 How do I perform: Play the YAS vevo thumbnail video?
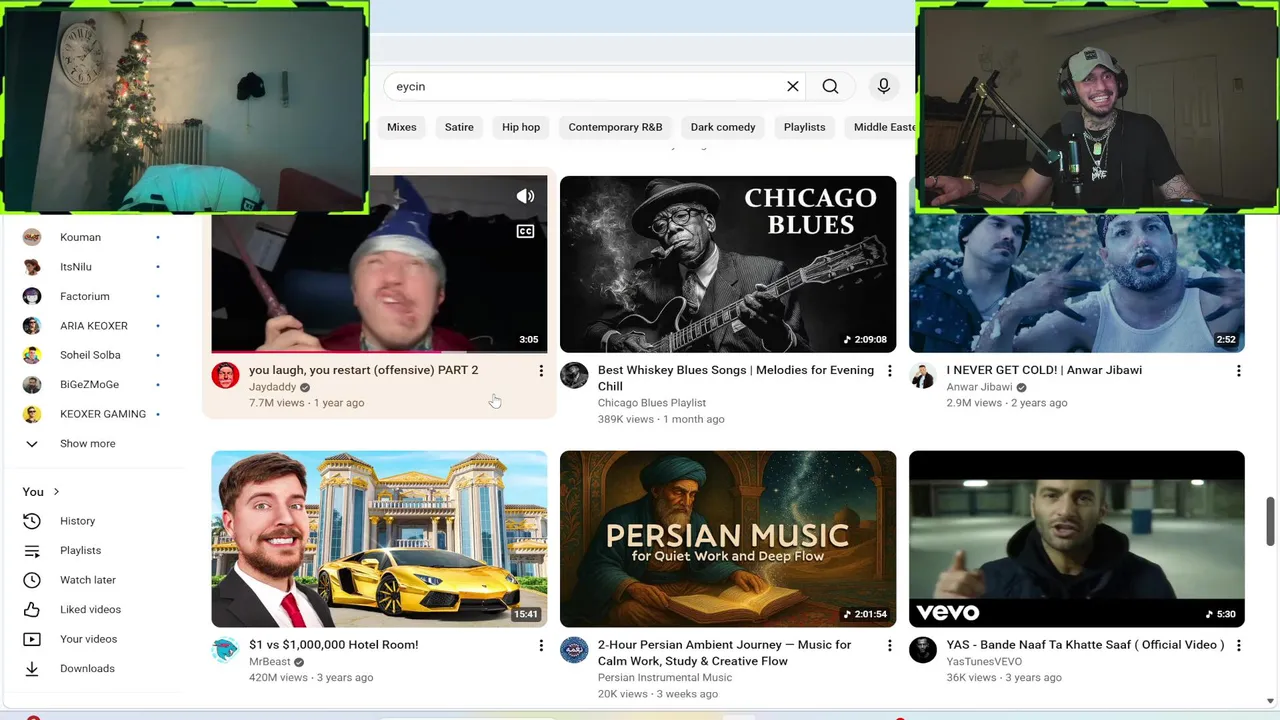[1077, 539]
